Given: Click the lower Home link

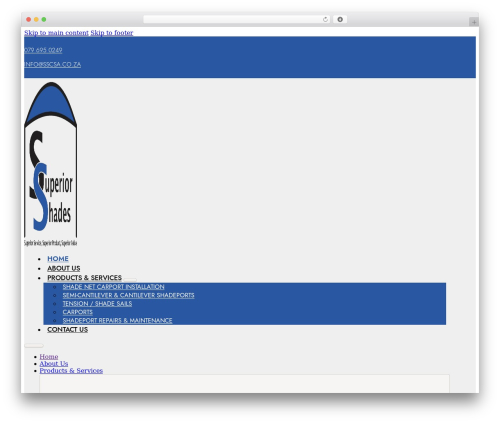Looking at the screenshot, I should (49, 357).
